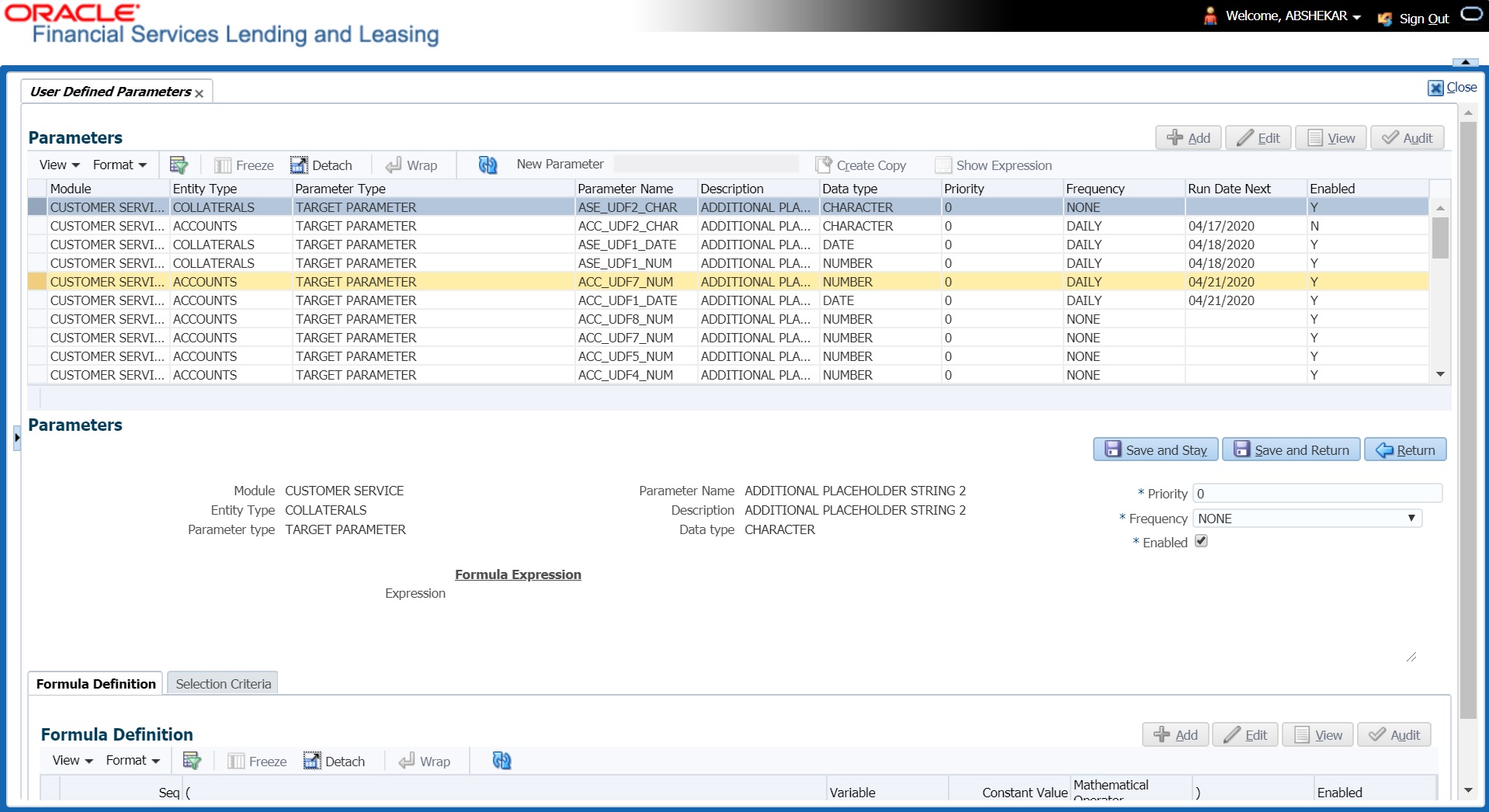This screenshot has width=1489, height=812.
Task: View the selected parameter
Action: pos(1331,138)
